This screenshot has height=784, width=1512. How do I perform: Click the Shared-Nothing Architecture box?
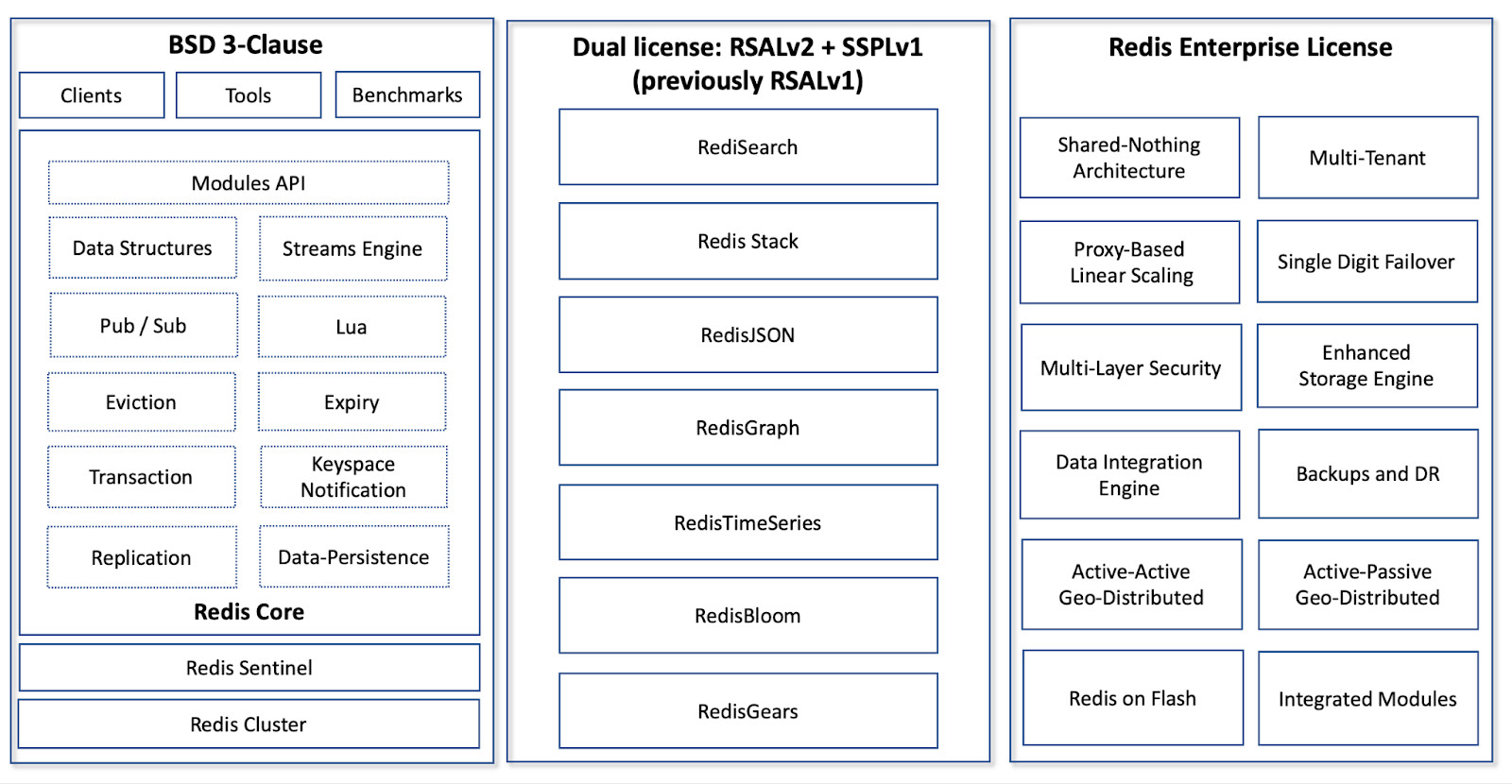tap(1129, 158)
